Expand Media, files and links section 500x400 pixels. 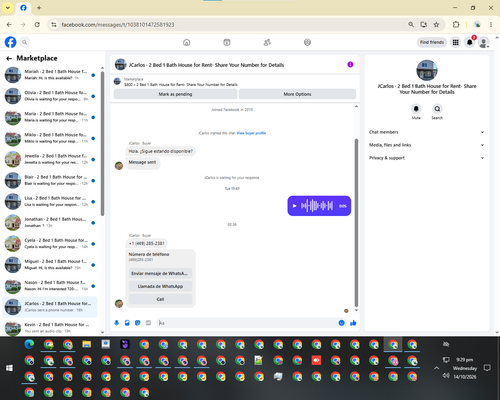coord(427,145)
